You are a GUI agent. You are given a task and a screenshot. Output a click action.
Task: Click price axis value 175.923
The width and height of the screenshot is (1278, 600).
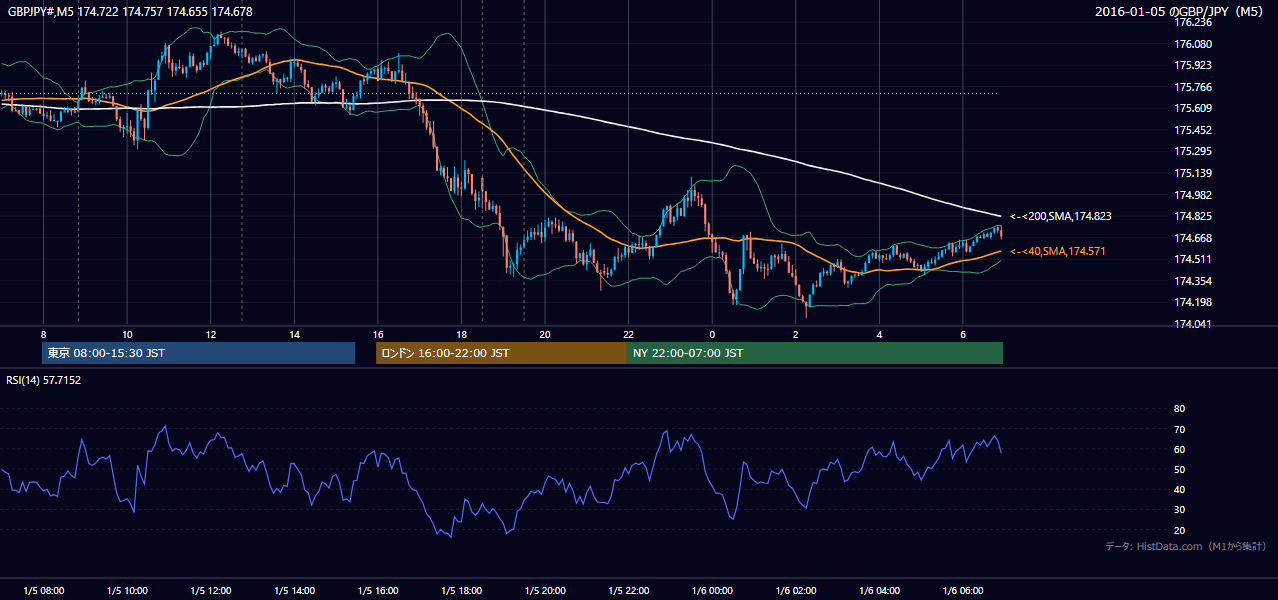(1193, 65)
